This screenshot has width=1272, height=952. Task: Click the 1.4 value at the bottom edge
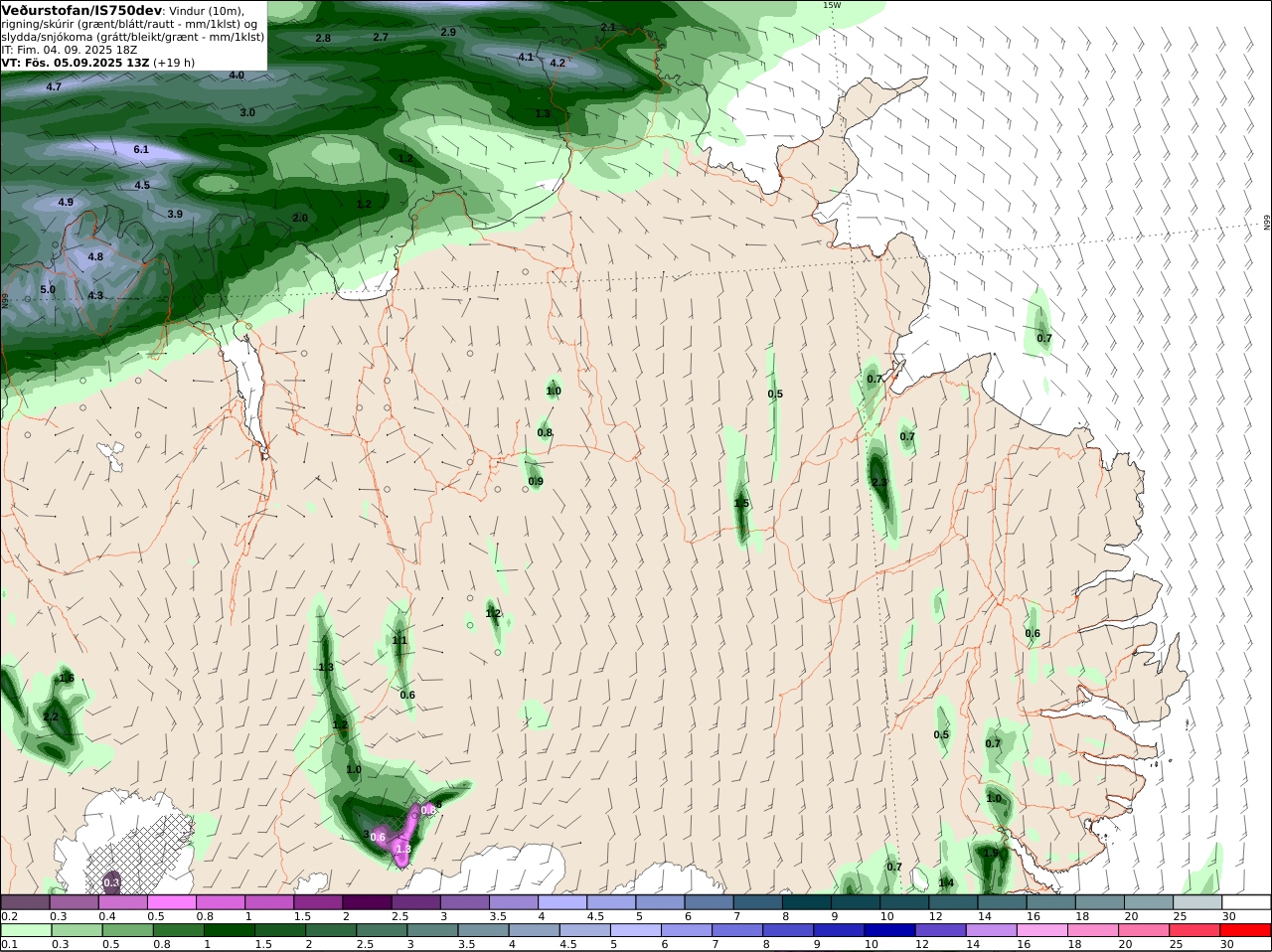[x=946, y=882]
